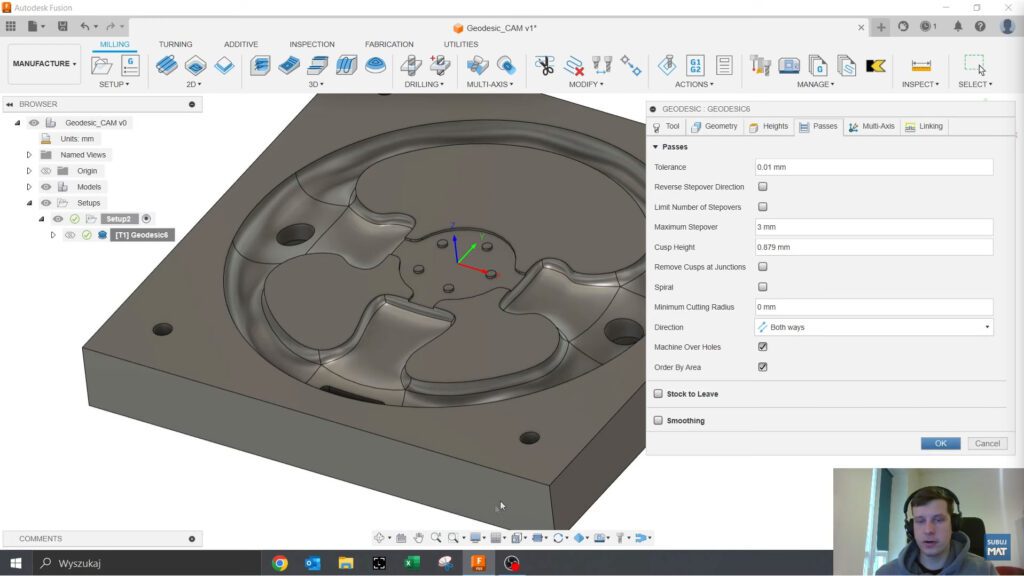Toggle Reverse Stepover Direction checkbox

point(763,187)
